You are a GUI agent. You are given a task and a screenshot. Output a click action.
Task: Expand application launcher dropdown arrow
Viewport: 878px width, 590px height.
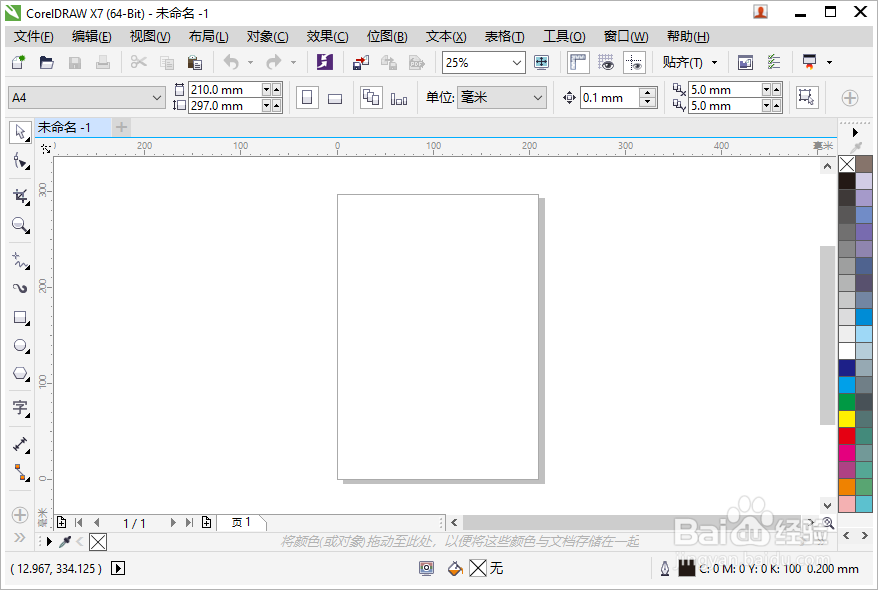829,62
